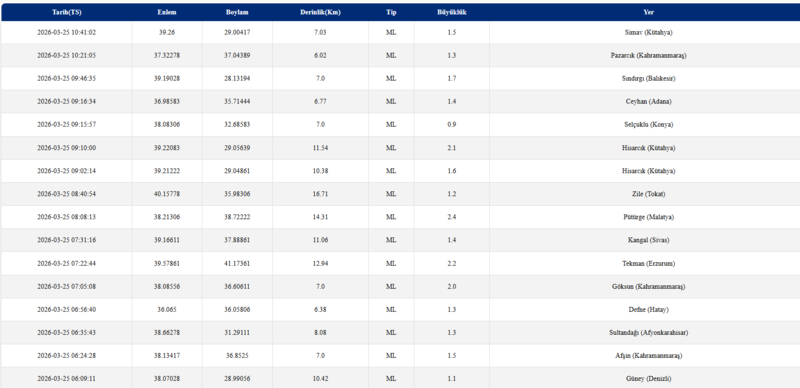Select the depth value 10.38
Viewport: 800px width, 388px height.
(320, 171)
